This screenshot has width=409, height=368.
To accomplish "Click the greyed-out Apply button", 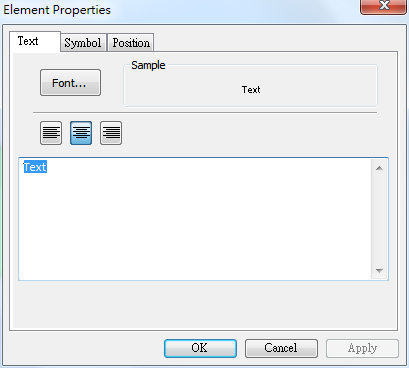I will [x=362, y=348].
